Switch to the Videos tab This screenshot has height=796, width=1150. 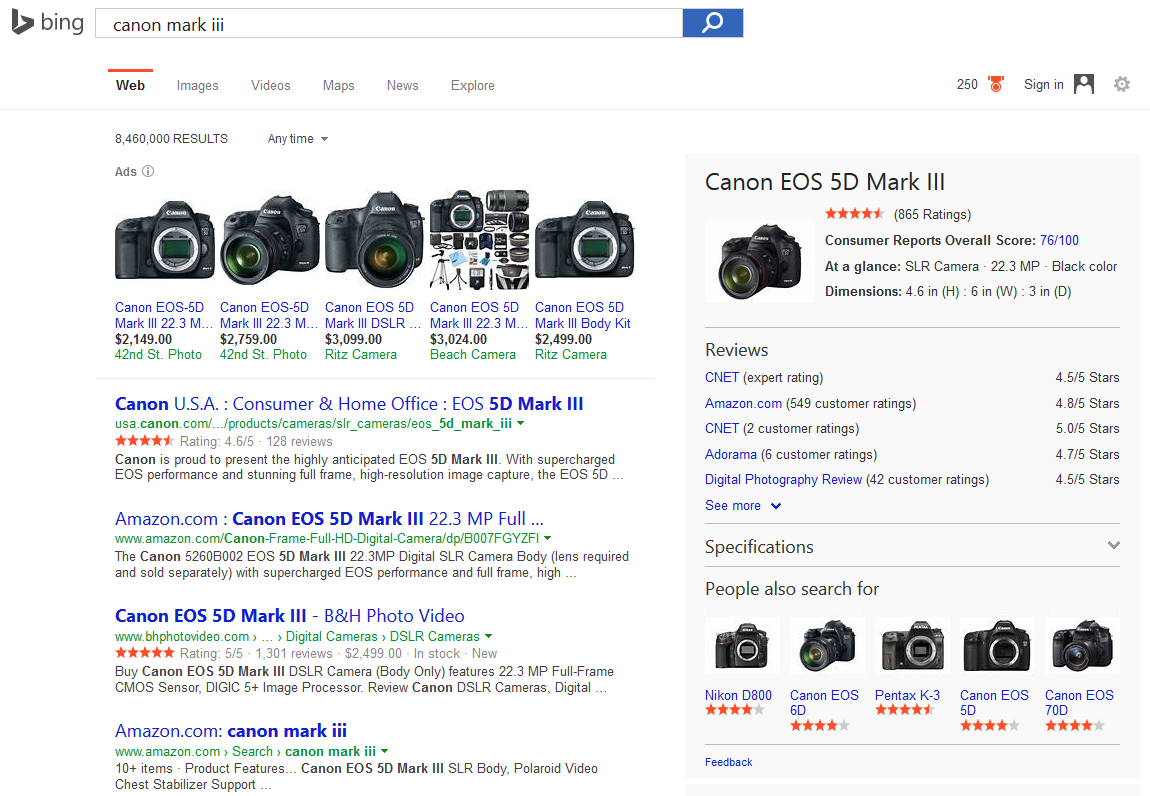click(x=270, y=85)
